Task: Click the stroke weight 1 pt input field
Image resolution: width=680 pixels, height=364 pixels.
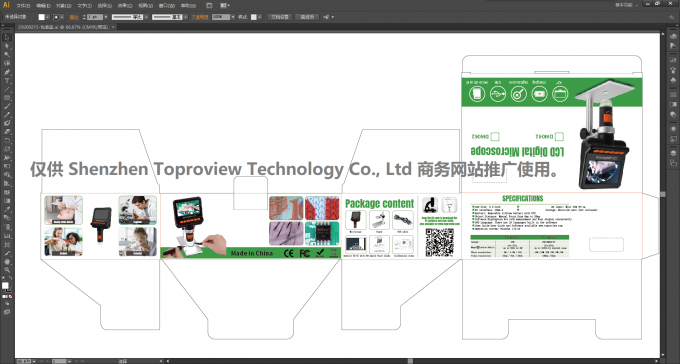Action: click(x=95, y=17)
